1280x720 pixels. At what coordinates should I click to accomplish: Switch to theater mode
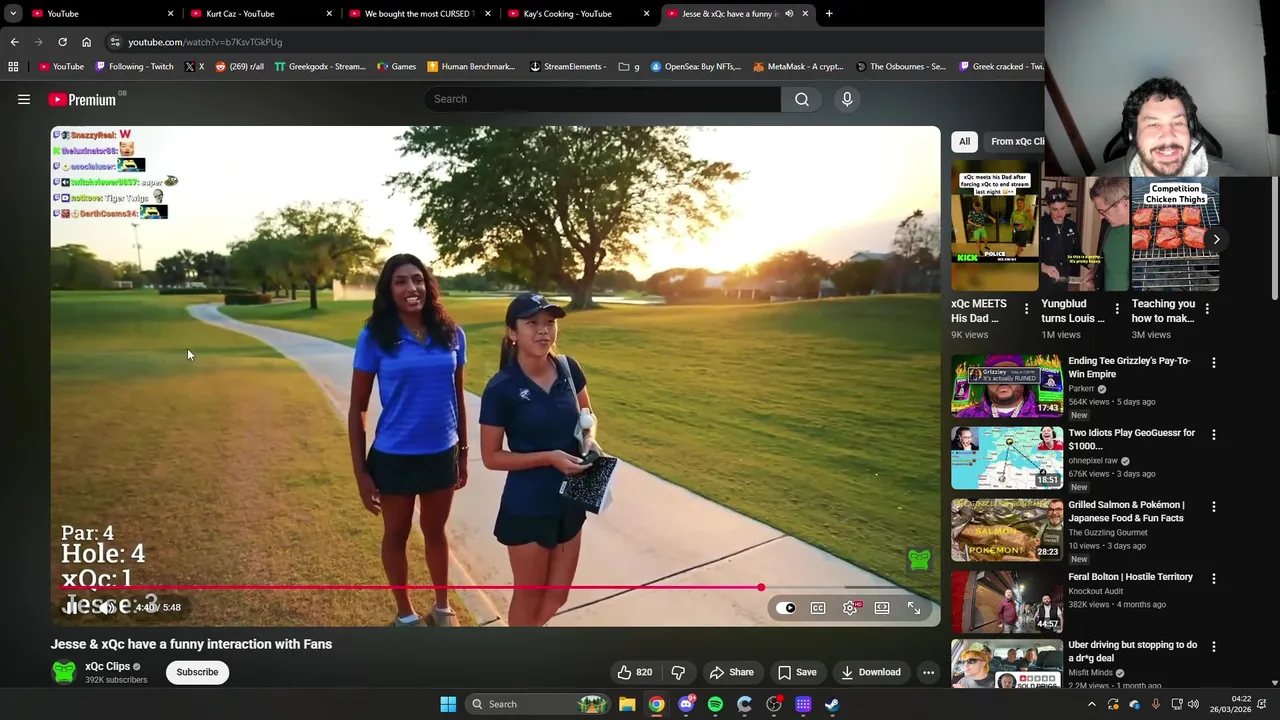pyautogui.click(x=882, y=608)
